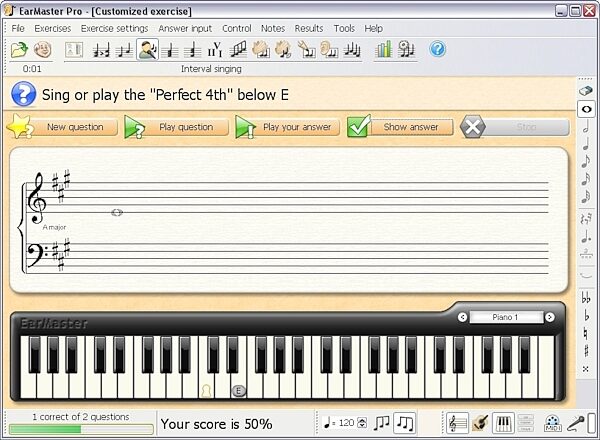Open the File menu
This screenshot has height=440, width=600.
pos(18,29)
